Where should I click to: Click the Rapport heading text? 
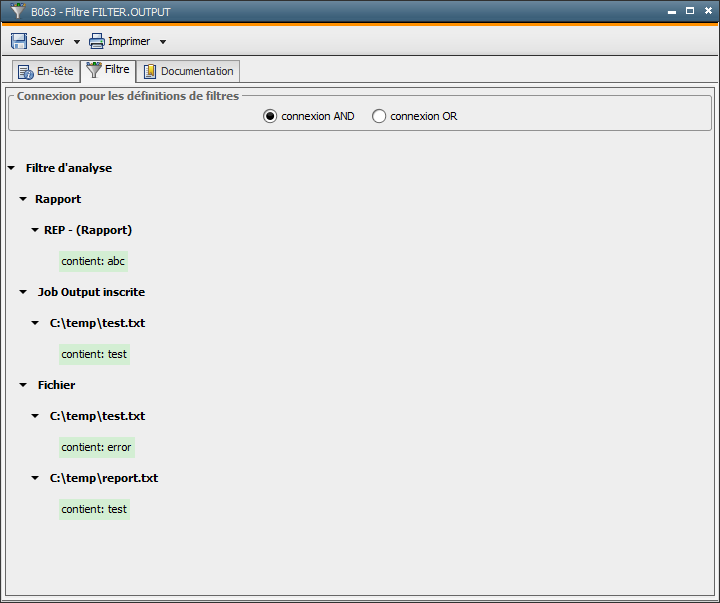(x=58, y=199)
